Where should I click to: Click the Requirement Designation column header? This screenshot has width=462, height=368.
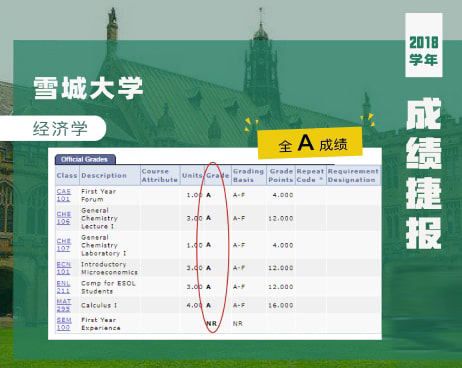(x=353, y=175)
